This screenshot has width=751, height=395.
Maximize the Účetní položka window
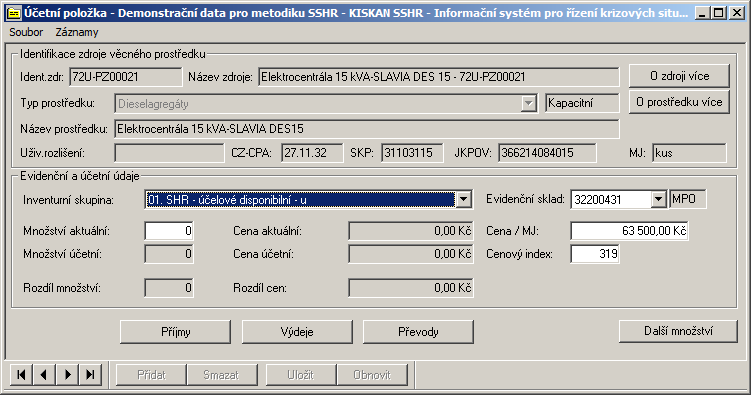719,13
